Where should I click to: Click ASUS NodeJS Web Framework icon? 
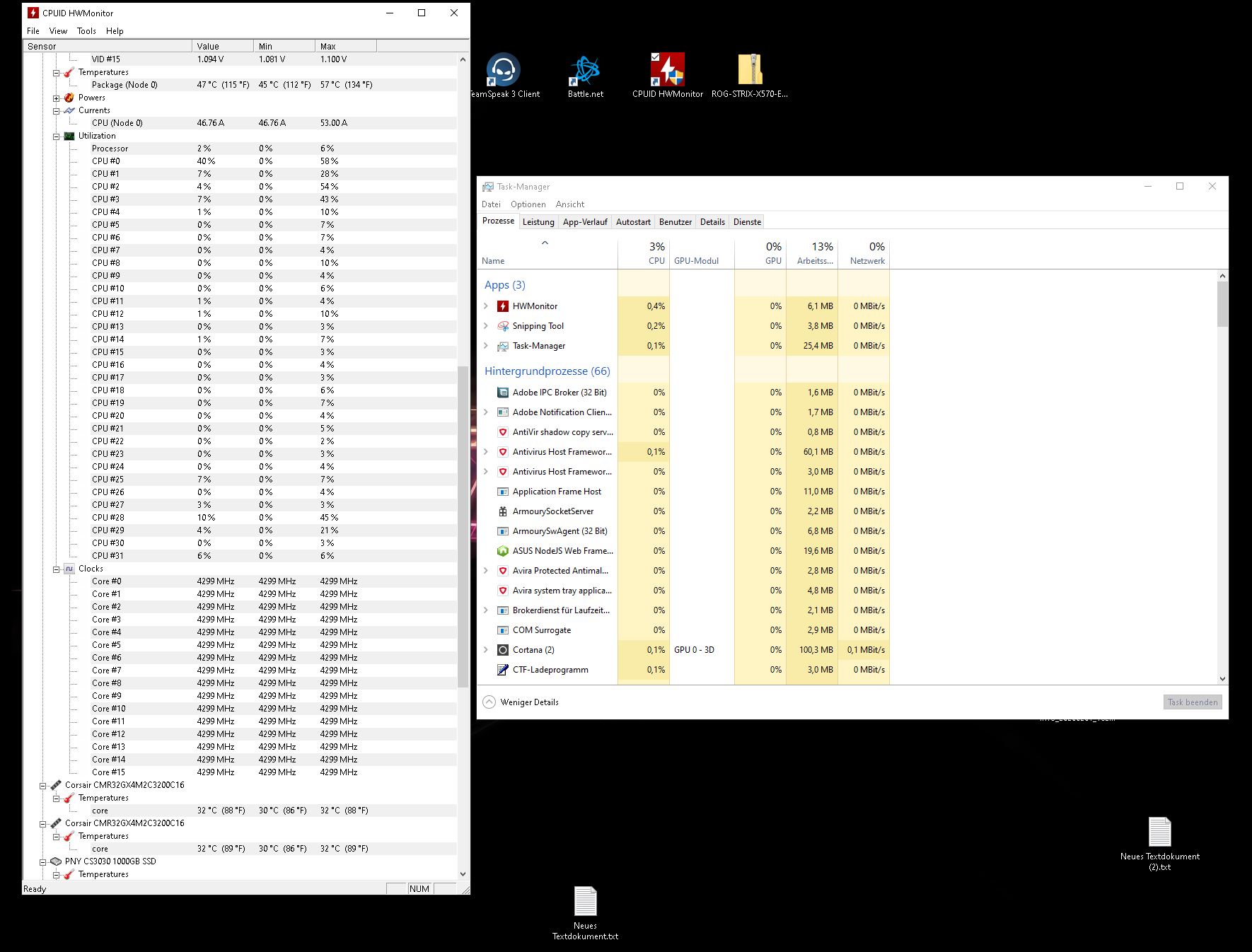(x=503, y=551)
